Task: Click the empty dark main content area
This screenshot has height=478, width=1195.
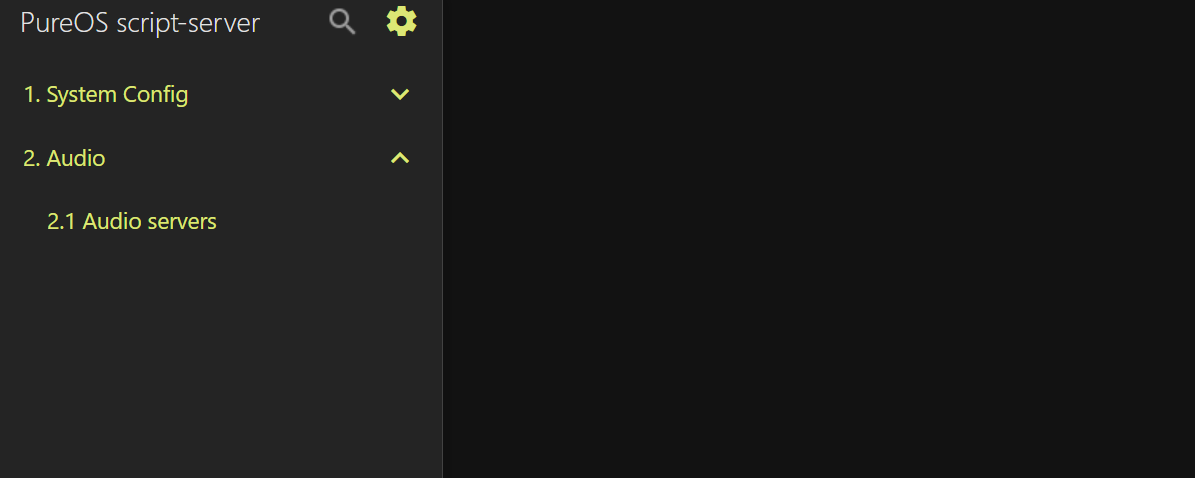Action: (x=819, y=239)
